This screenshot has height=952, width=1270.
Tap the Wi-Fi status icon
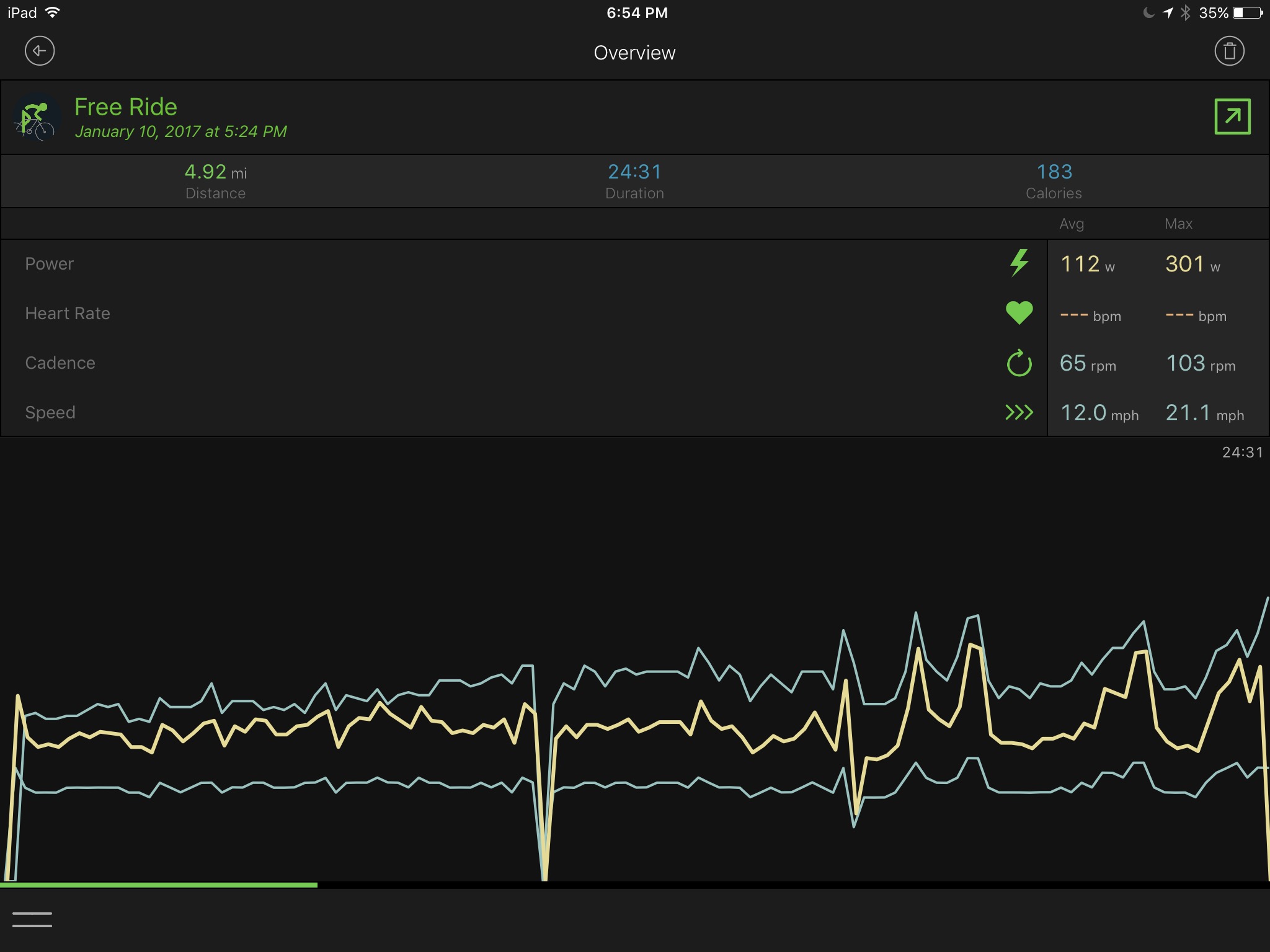tap(53, 12)
